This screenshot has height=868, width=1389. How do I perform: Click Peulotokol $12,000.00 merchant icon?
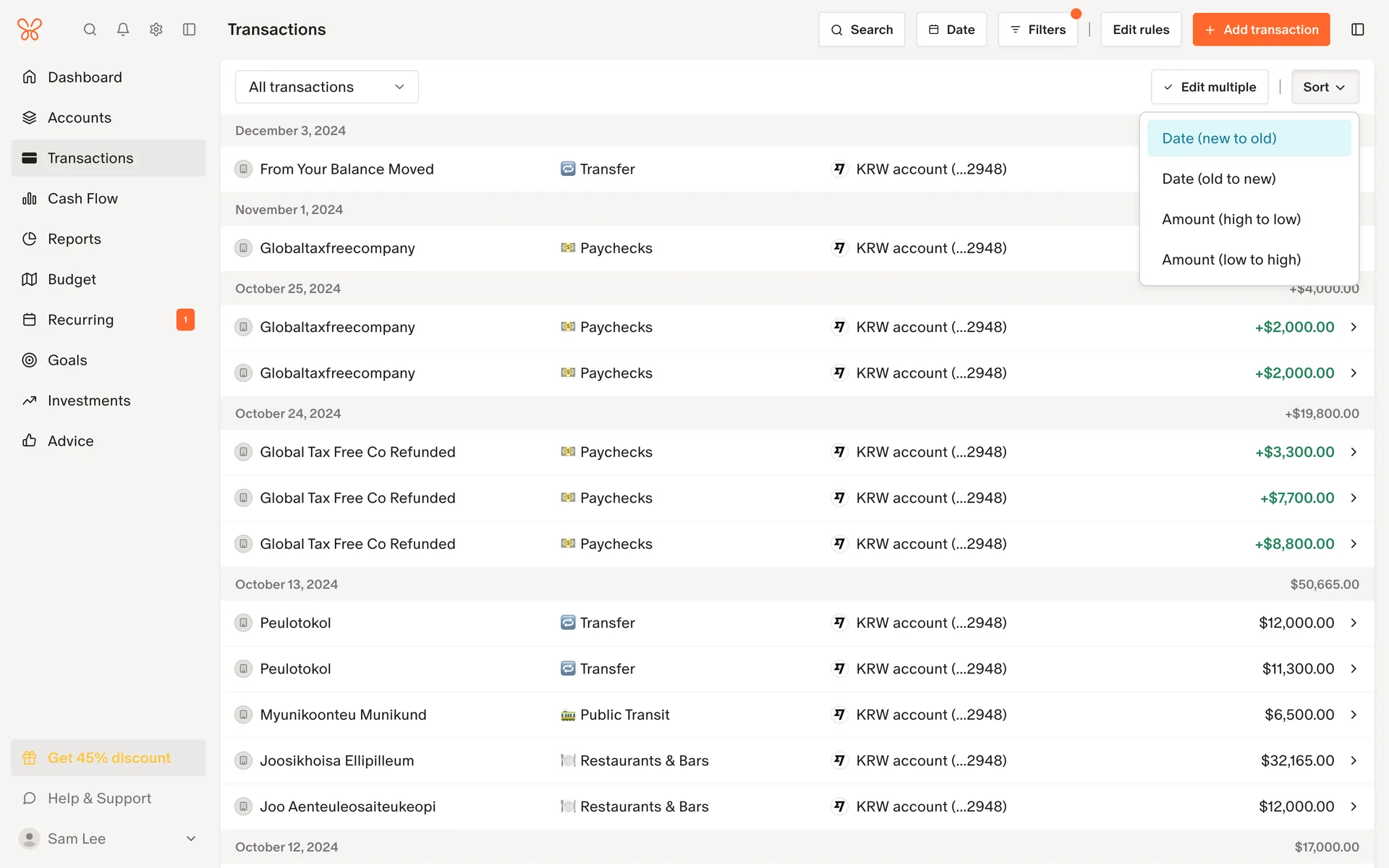(x=244, y=623)
